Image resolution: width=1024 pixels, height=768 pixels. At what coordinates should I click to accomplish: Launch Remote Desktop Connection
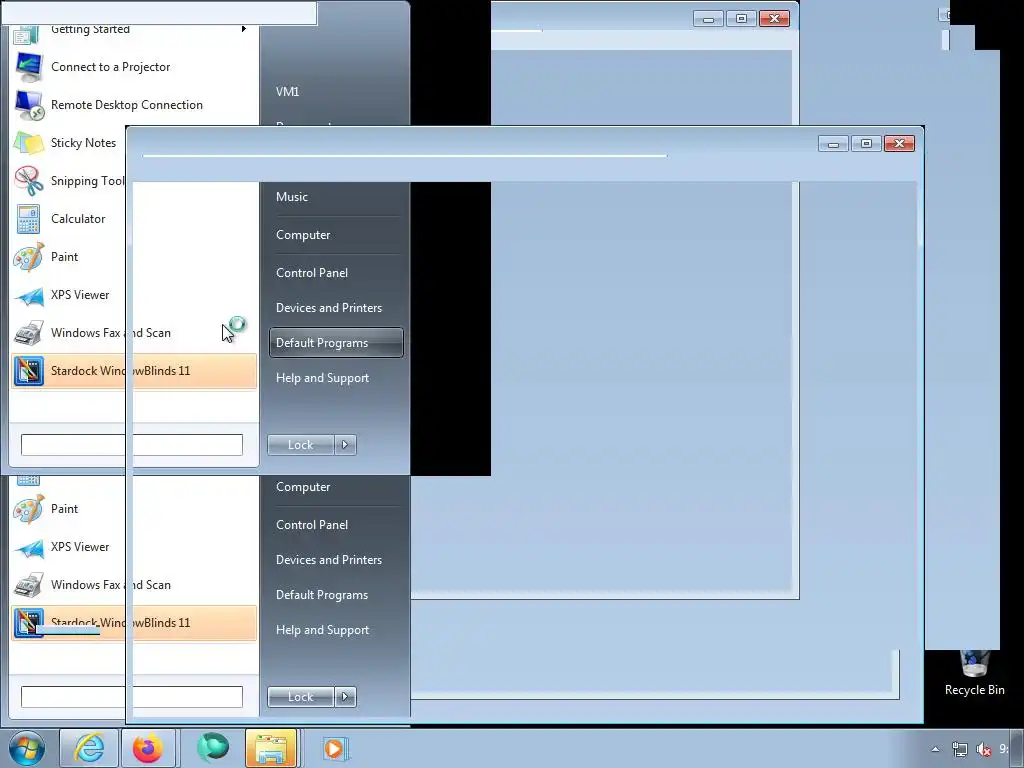[x=134, y=104]
